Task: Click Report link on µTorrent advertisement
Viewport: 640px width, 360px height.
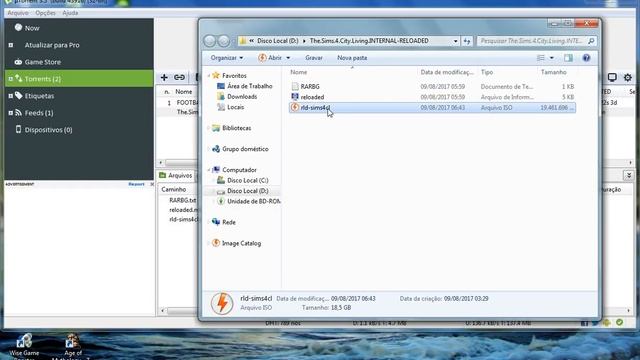Action: click(x=136, y=184)
